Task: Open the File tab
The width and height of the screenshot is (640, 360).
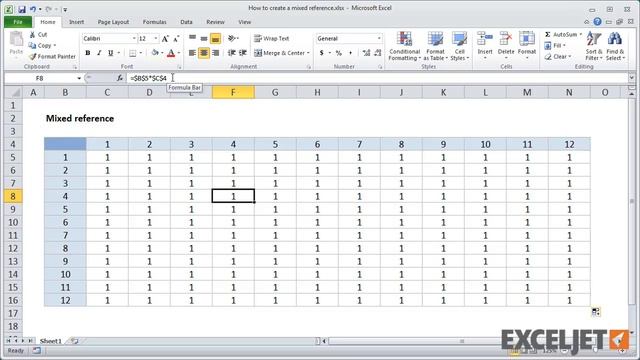Action: coord(18,22)
